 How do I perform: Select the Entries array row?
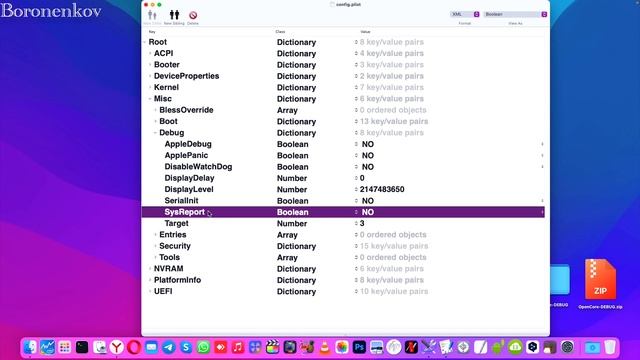[343, 235]
